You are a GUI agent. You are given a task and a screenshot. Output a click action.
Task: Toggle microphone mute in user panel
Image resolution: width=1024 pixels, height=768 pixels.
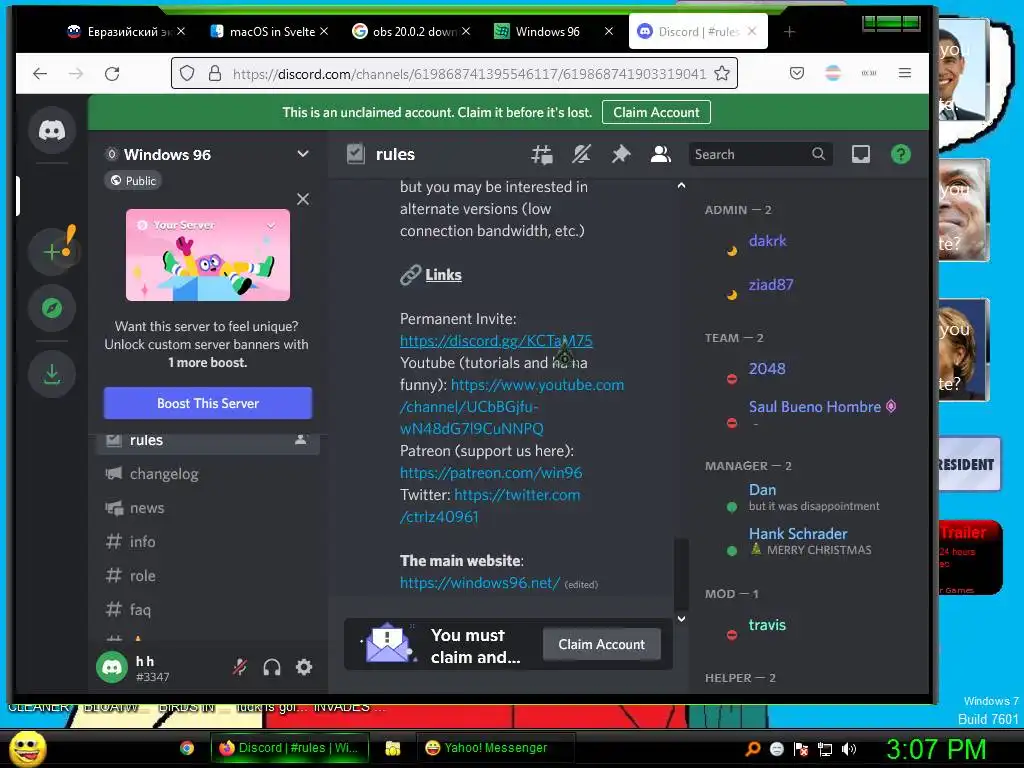pyautogui.click(x=240, y=667)
